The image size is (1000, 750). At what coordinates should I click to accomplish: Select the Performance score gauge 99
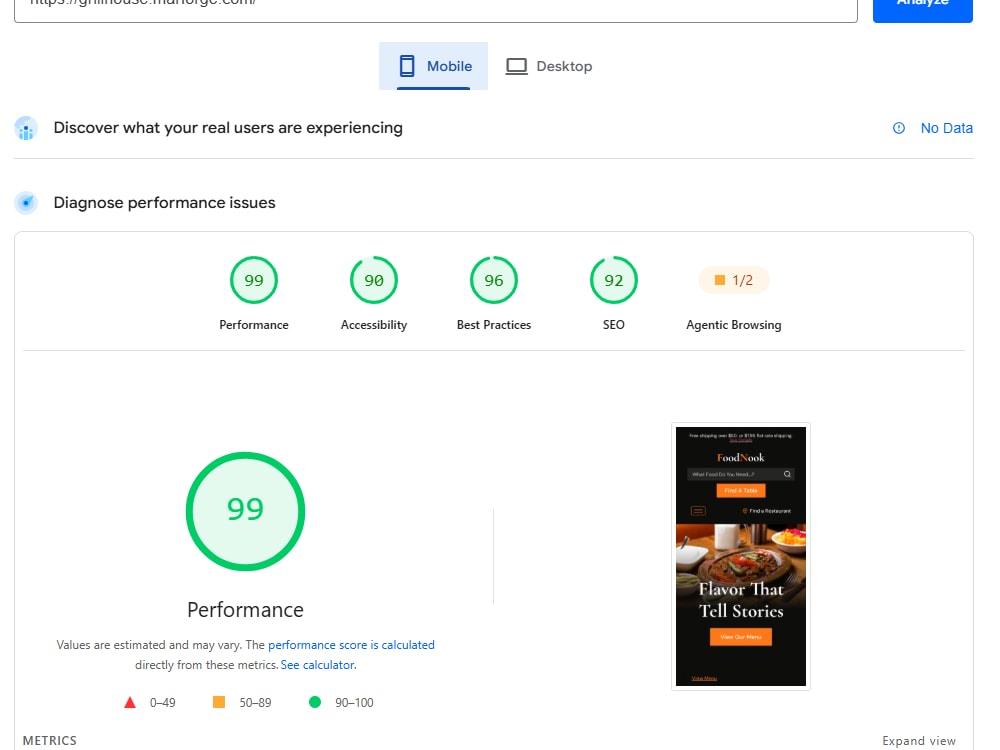254,280
